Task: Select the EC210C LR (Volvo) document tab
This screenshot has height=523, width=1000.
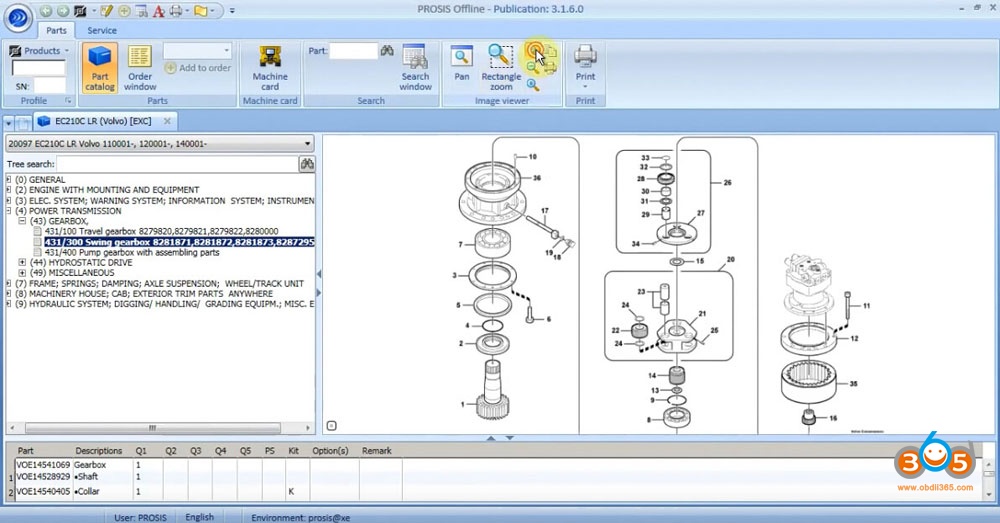Action: (x=98, y=121)
